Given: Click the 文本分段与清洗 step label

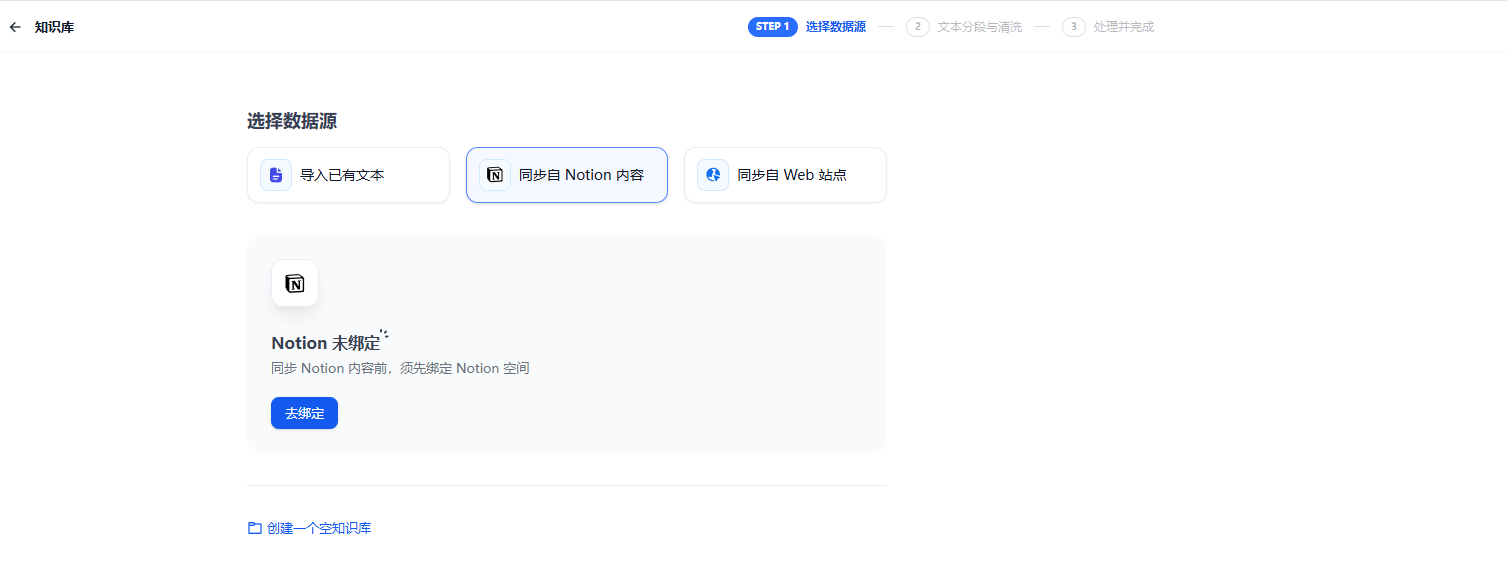Looking at the screenshot, I should pyautogui.click(x=980, y=27).
